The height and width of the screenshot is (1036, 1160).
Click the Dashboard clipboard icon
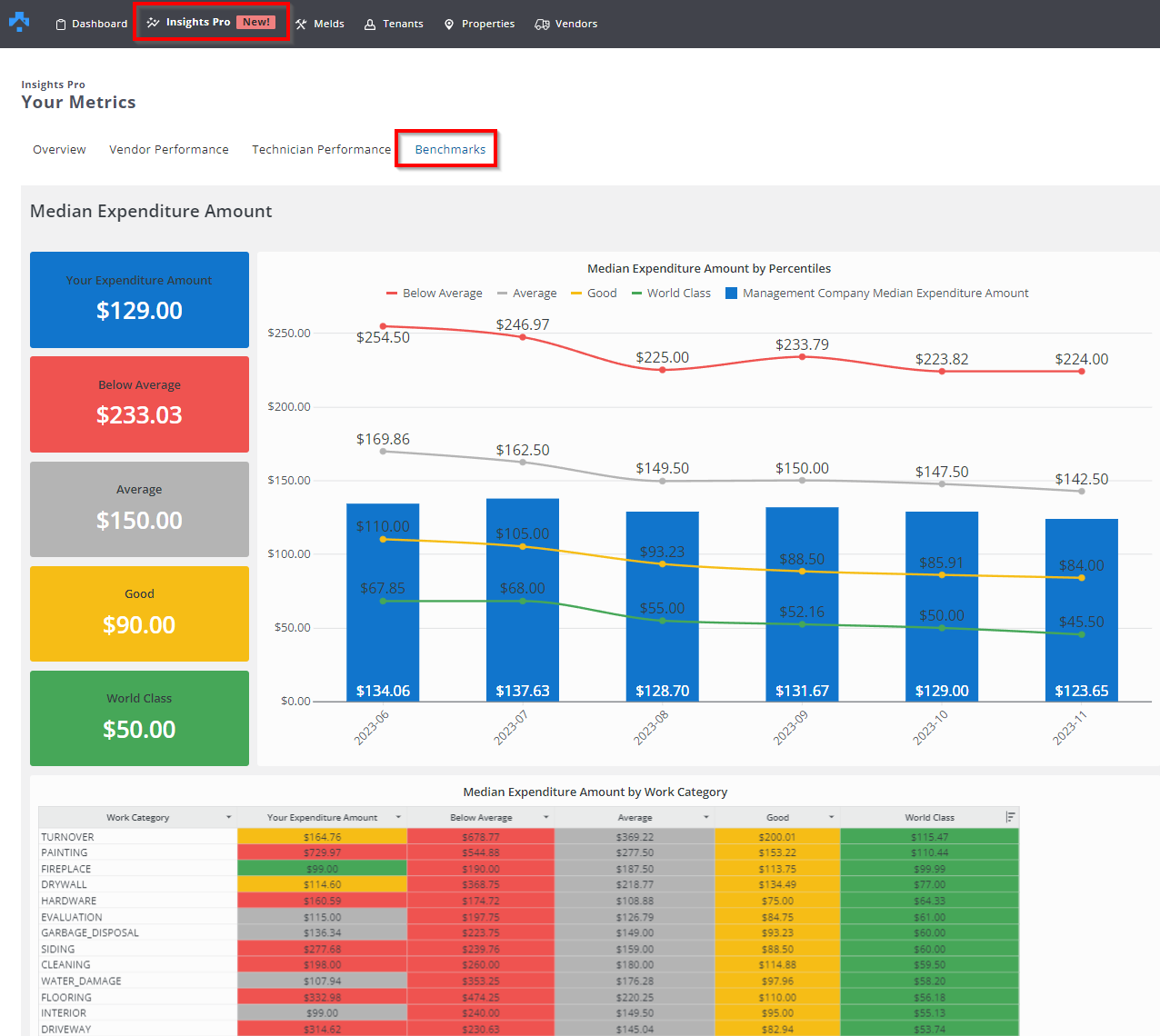[61, 25]
